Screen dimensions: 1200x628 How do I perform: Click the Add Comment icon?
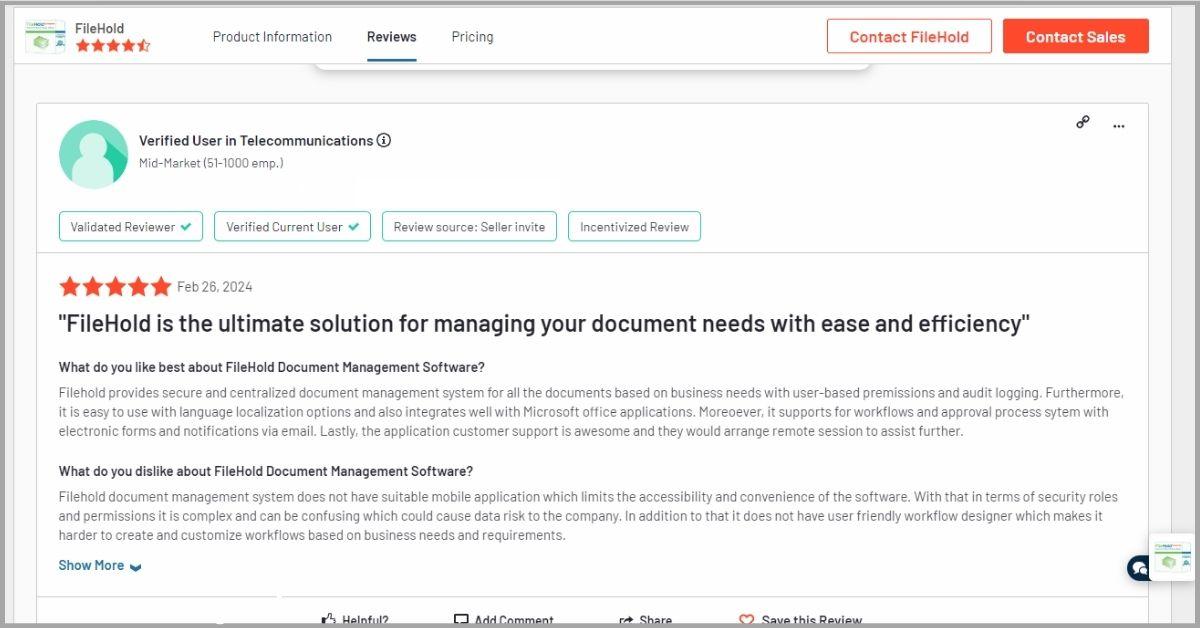[x=460, y=620]
